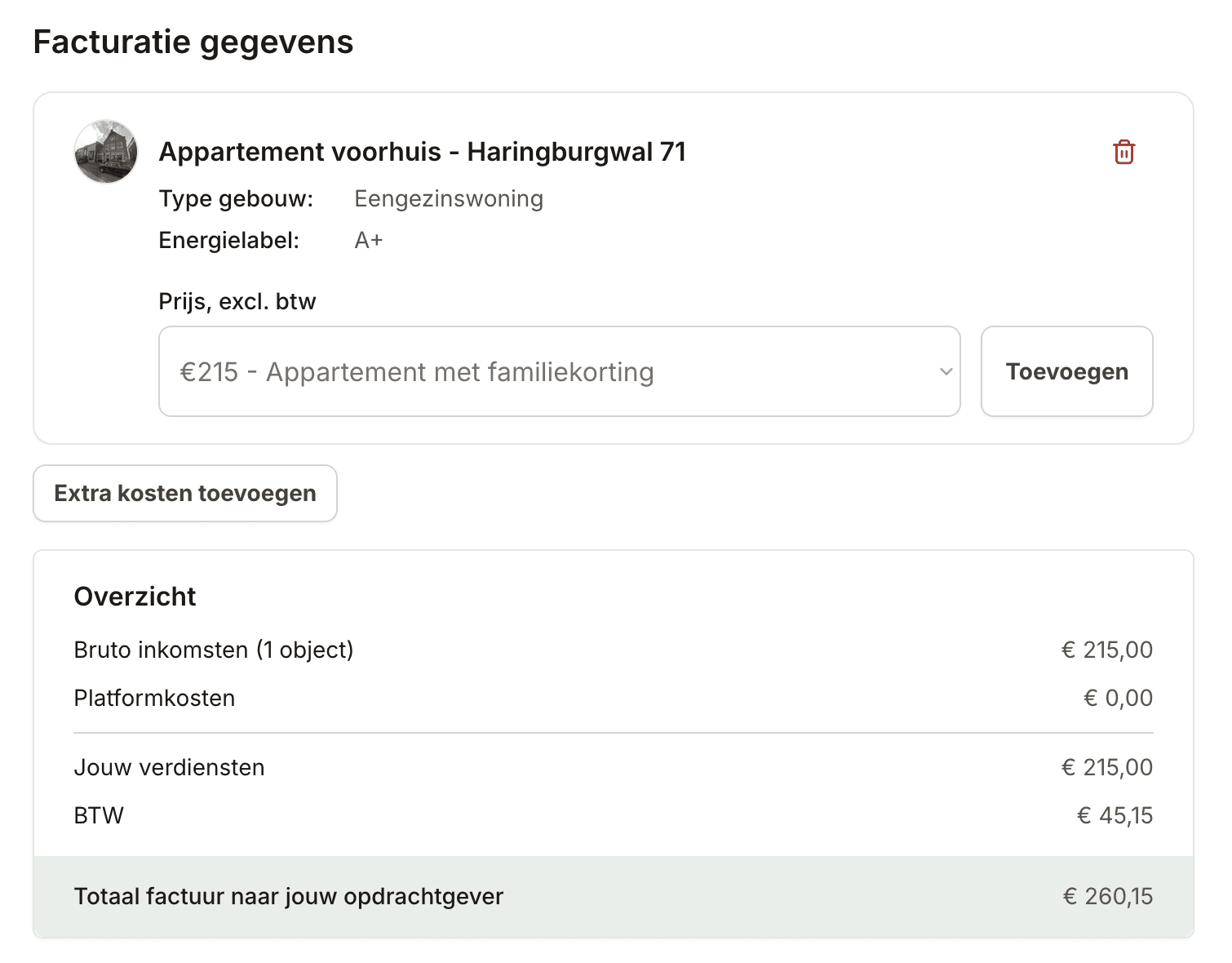Click the total amount € 260,15
1232x963 pixels.
(x=1107, y=896)
